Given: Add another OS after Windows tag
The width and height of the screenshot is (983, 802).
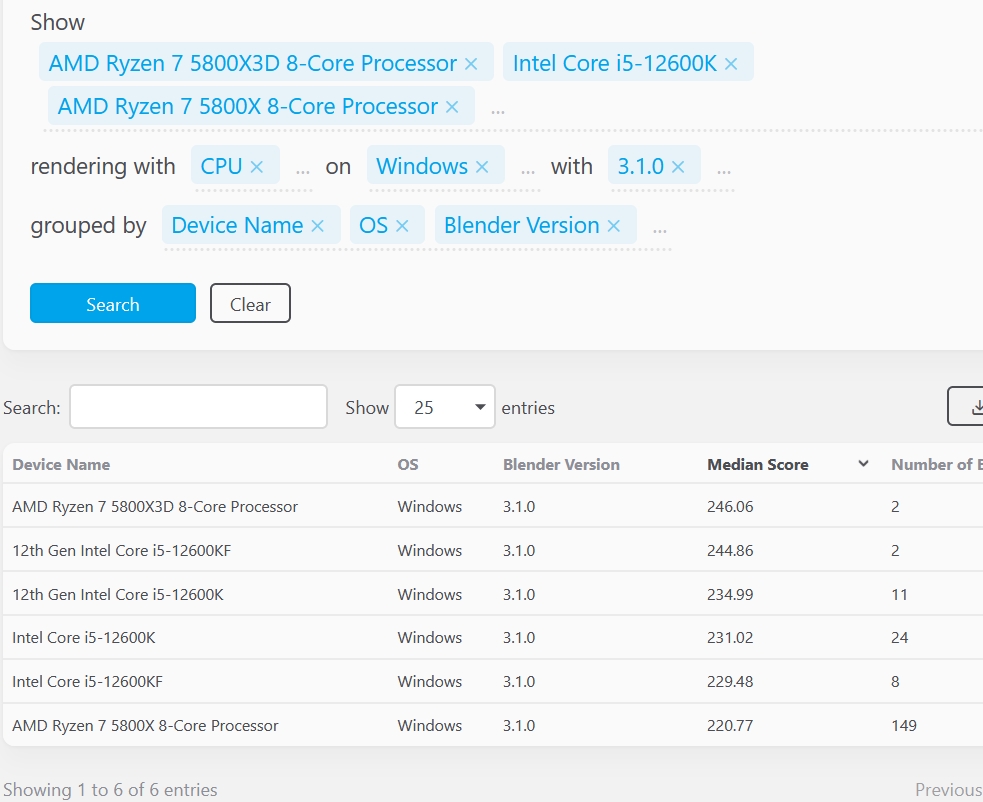Looking at the screenshot, I should point(528,171).
